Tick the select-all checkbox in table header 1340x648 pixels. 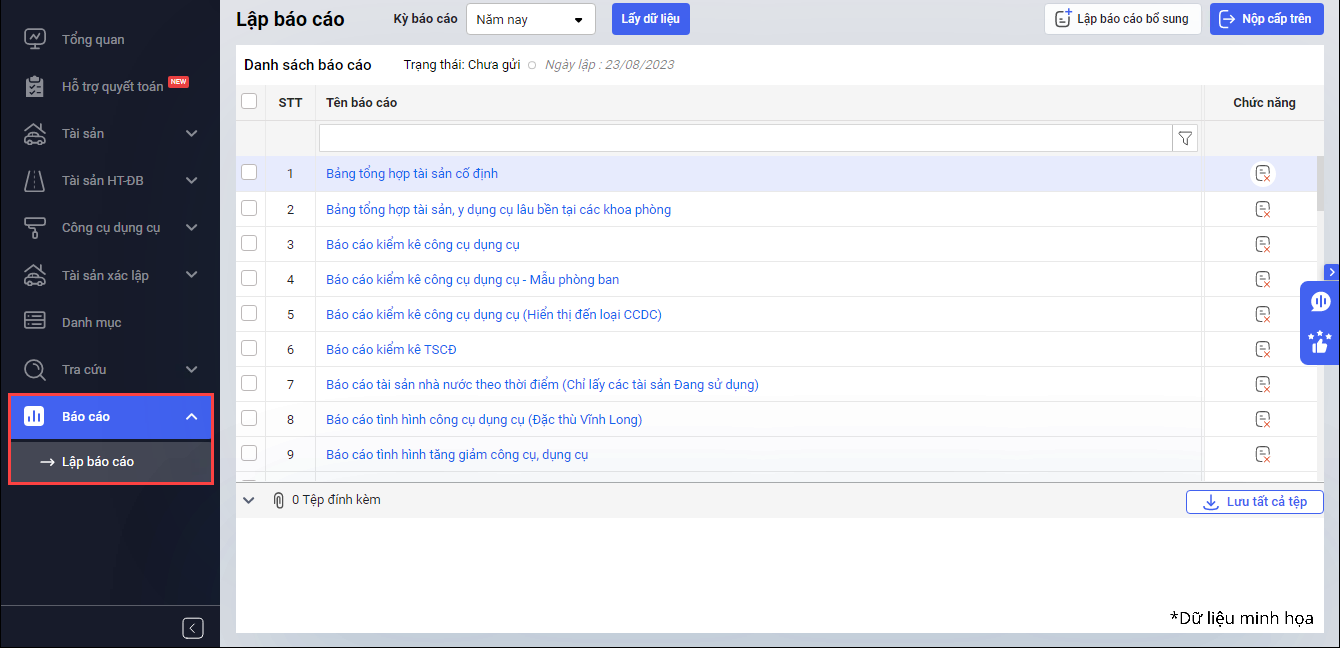click(x=249, y=101)
